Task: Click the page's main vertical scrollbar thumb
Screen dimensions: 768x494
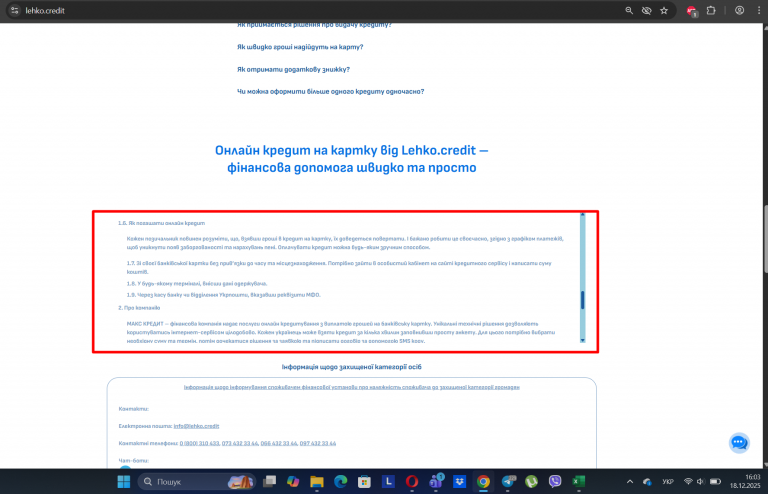Action: [765, 238]
